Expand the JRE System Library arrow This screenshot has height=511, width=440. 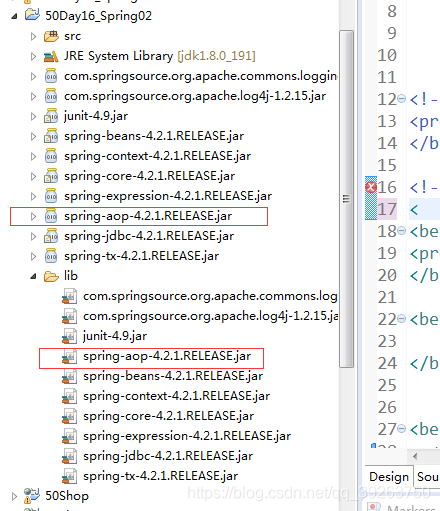33,56
